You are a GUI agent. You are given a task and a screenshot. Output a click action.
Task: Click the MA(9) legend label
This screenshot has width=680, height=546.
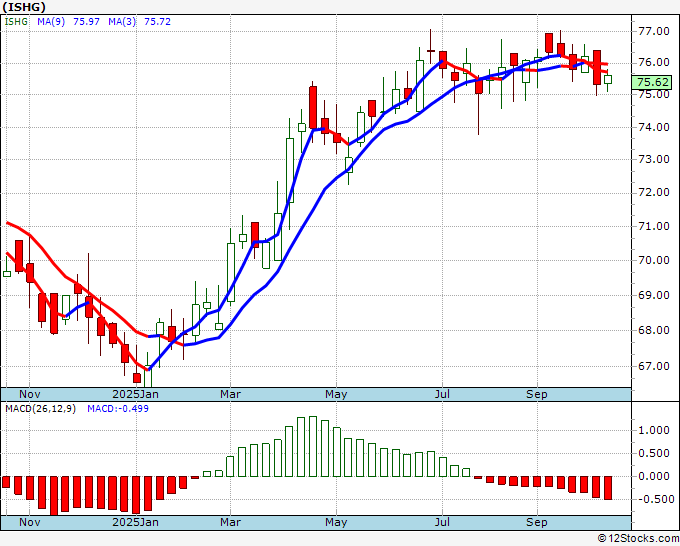tap(51, 22)
